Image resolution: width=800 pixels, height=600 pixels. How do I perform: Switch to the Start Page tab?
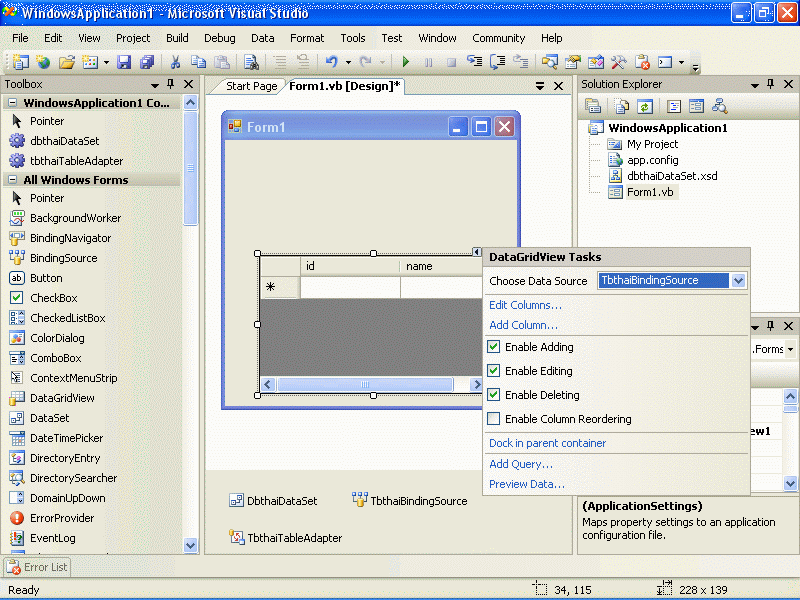pos(252,86)
